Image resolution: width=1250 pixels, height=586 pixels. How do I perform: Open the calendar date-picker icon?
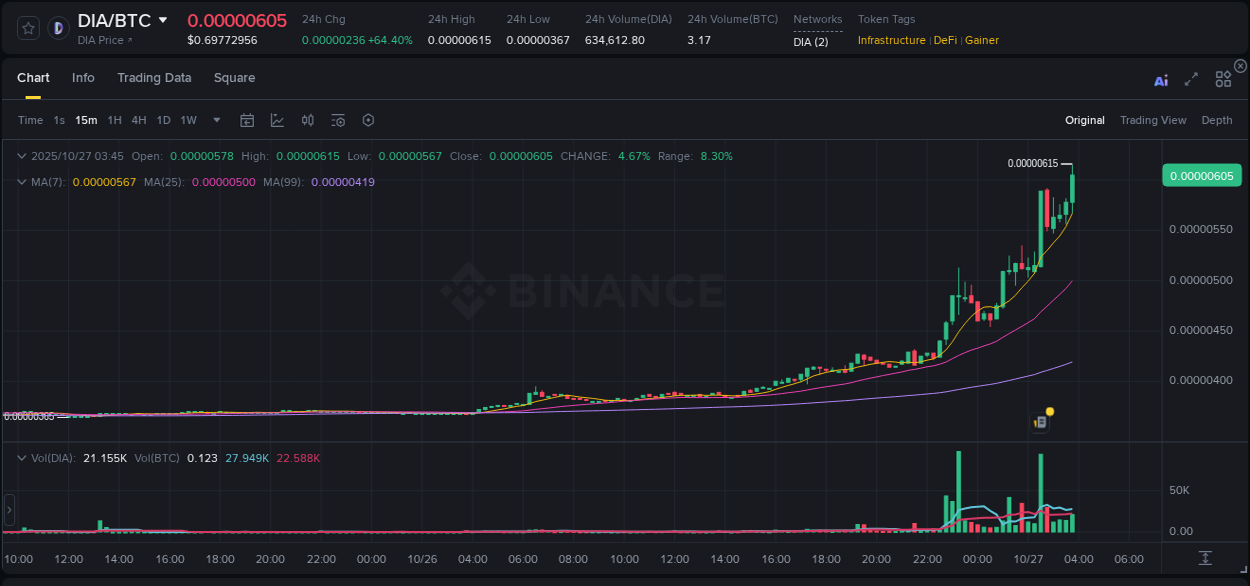(247, 120)
